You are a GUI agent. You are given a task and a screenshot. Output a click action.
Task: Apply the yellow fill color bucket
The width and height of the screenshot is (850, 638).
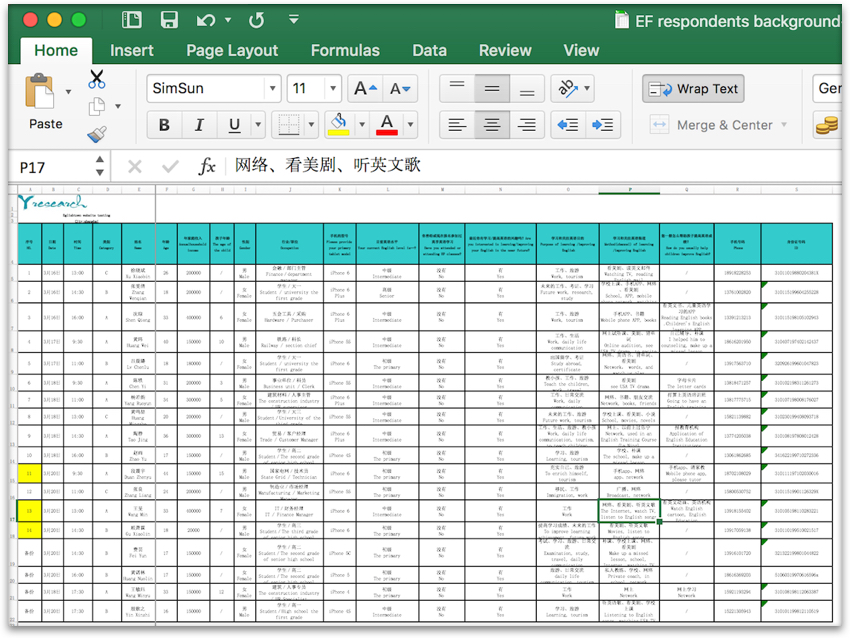click(339, 125)
